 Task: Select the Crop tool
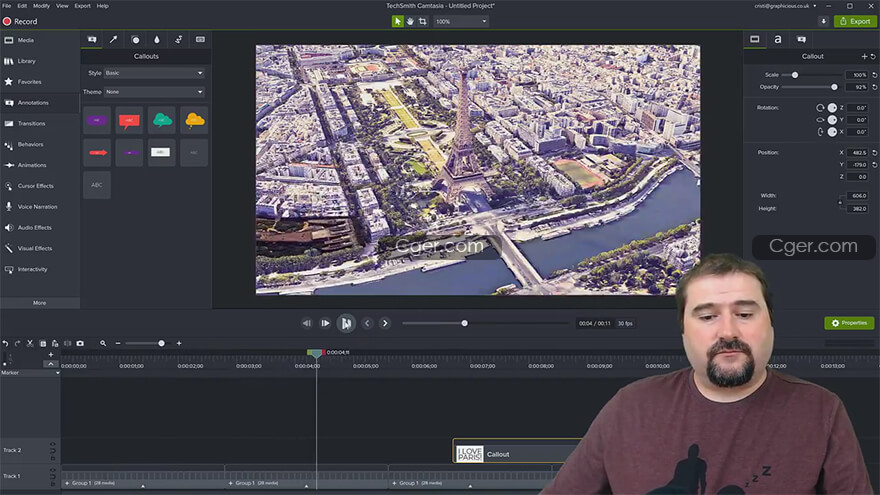pos(423,21)
